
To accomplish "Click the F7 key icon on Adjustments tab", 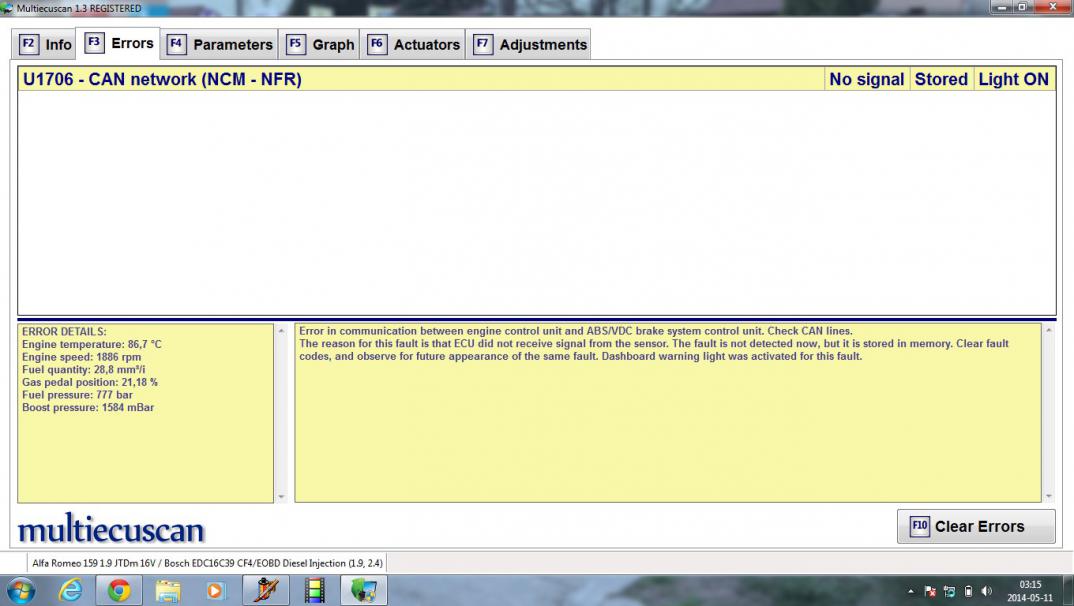I will pyautogui.click(x=482, y=44).
